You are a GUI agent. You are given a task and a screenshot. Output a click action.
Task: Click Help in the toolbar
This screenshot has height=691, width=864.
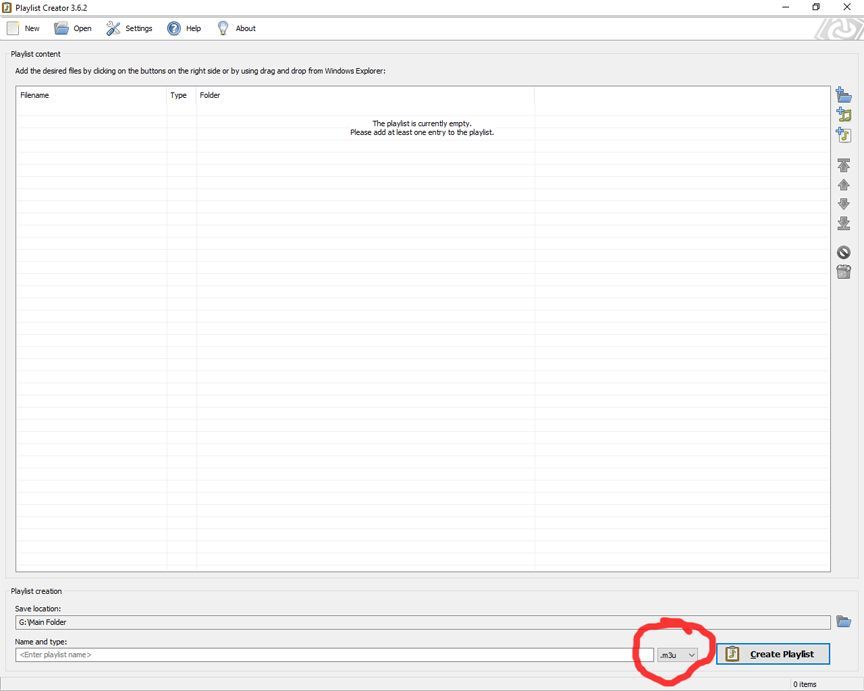tap(184, 28)
